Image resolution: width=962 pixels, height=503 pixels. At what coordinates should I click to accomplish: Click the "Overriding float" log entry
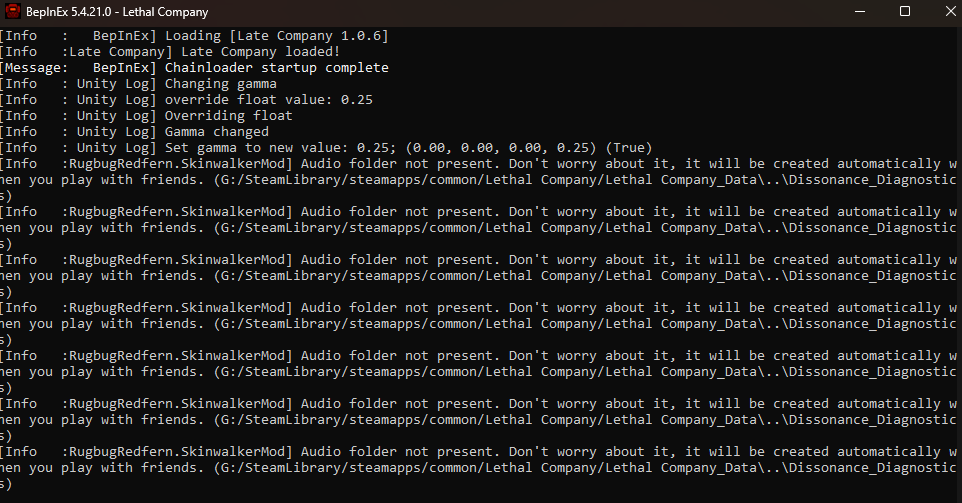[228, 116]
